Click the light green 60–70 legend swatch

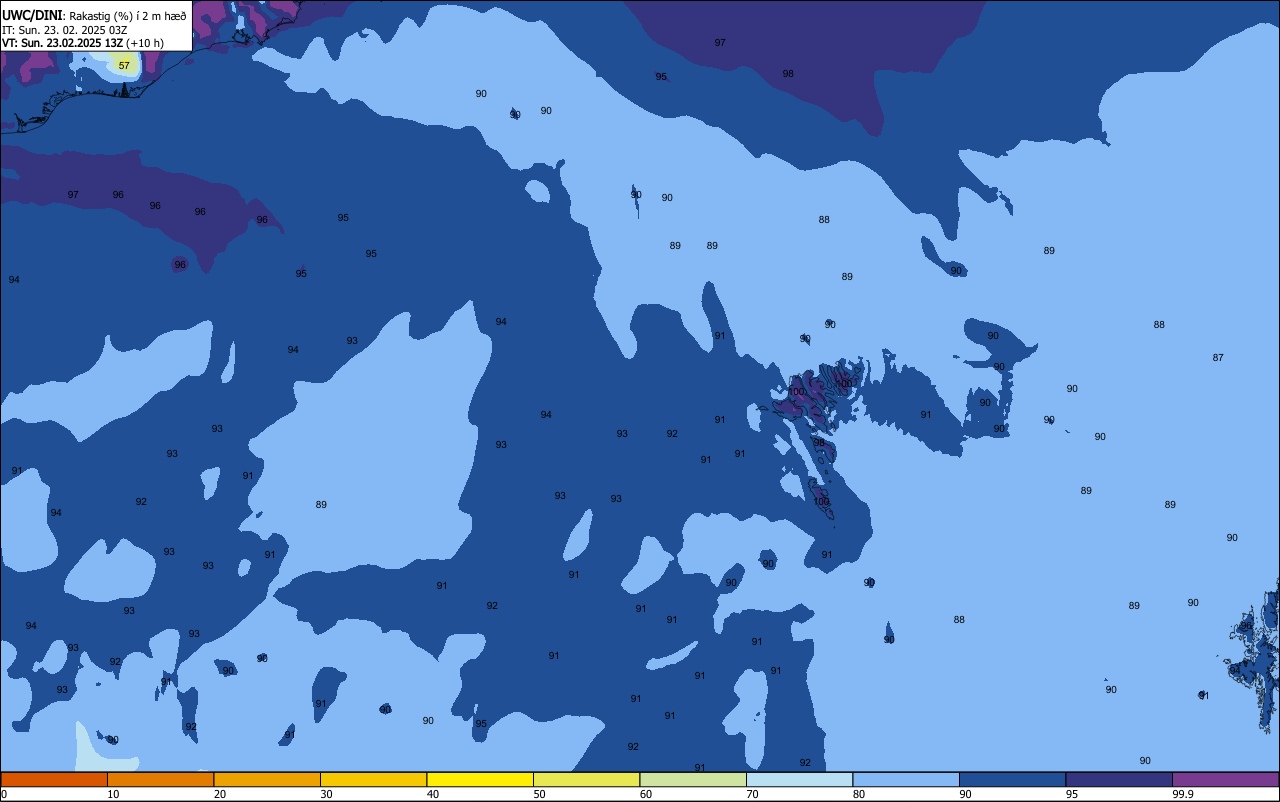pos(693,779)
